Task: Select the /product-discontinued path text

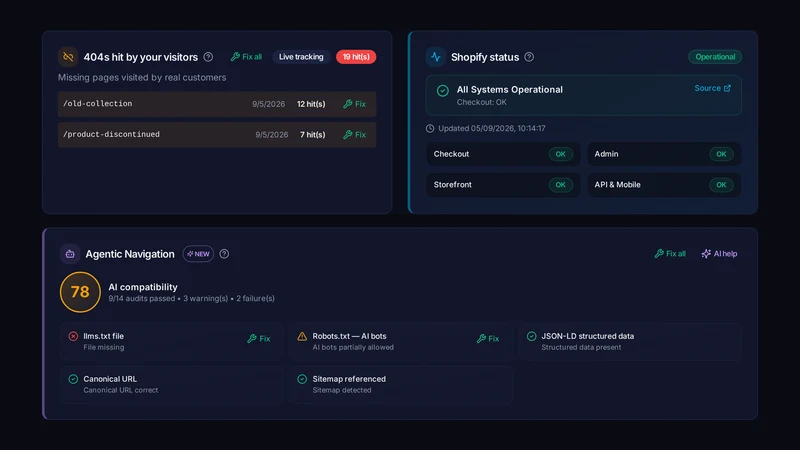Action: (x=111, y=134)
